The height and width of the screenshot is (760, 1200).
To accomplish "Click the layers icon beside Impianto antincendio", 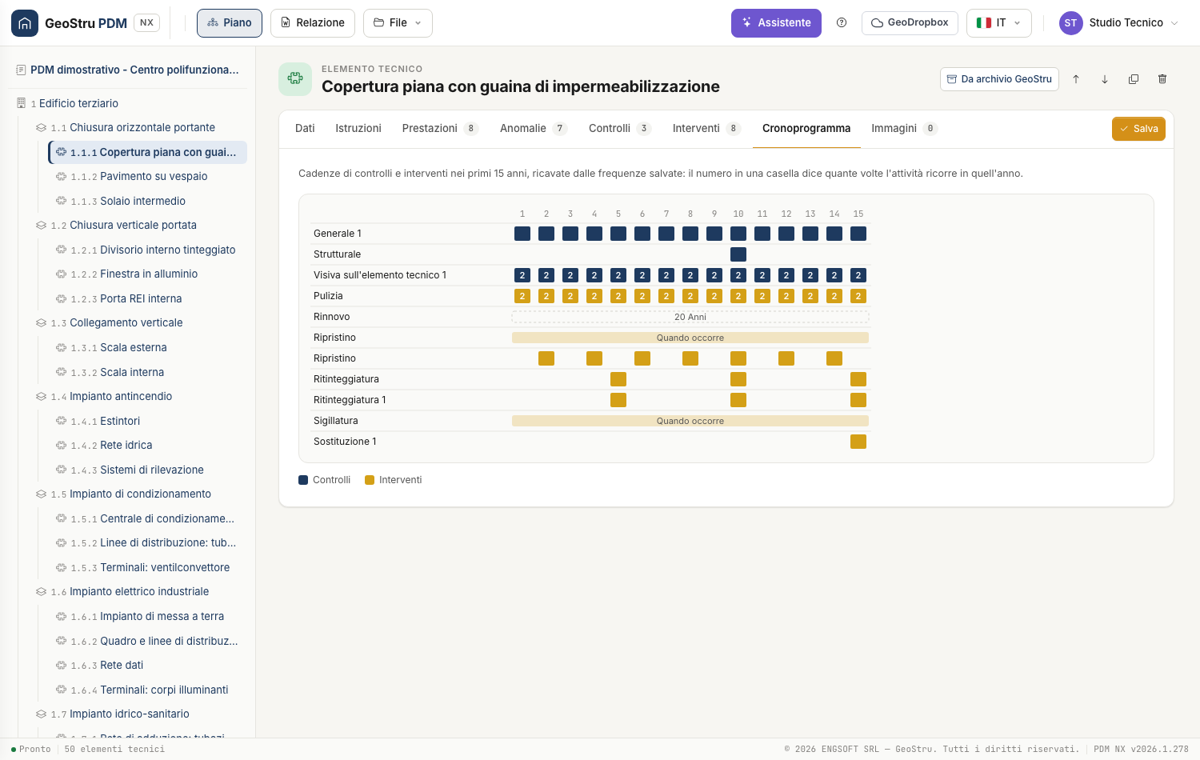I will 41,397.
